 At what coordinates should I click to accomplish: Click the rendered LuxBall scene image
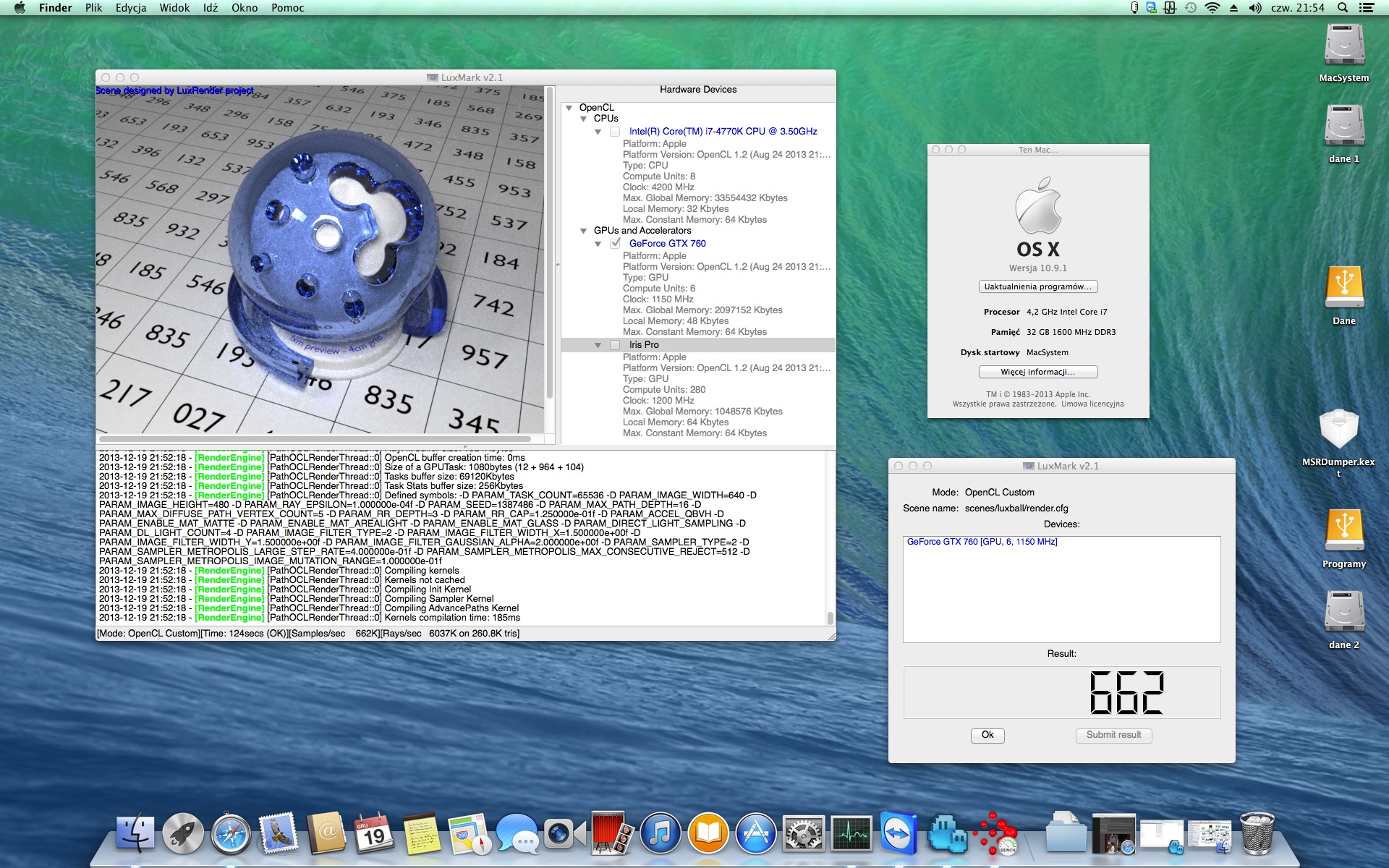tap(320, 260)
